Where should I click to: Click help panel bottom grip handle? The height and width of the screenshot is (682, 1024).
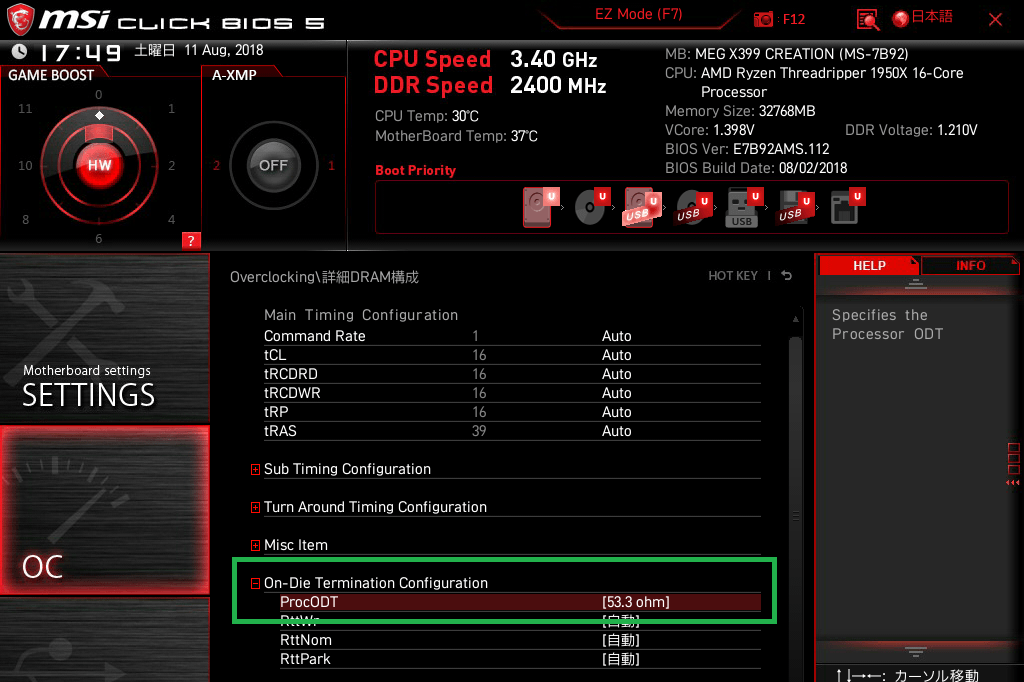pyautogui.click(x=916, y=651)
